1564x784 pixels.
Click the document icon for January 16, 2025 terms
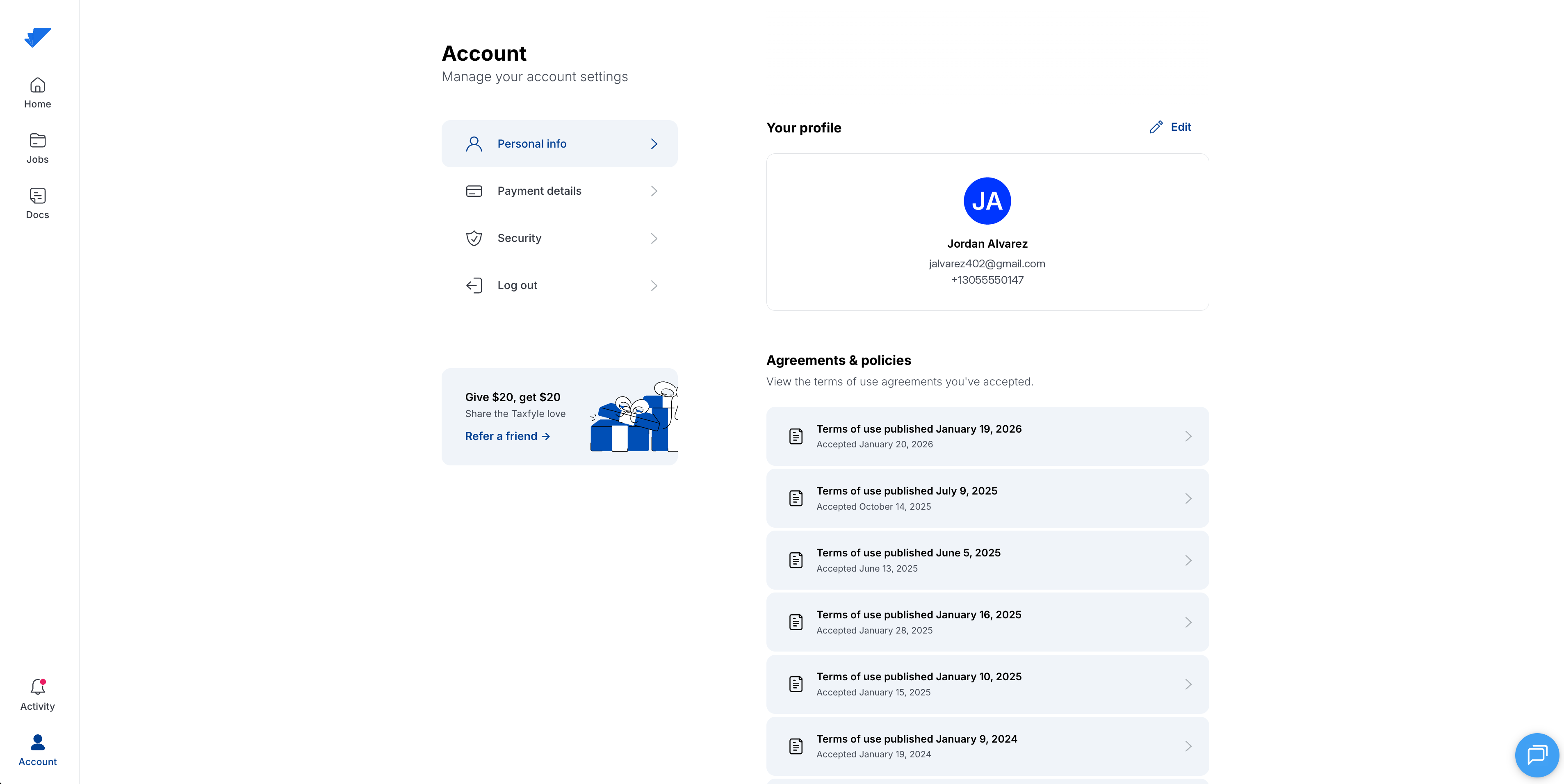796,622
